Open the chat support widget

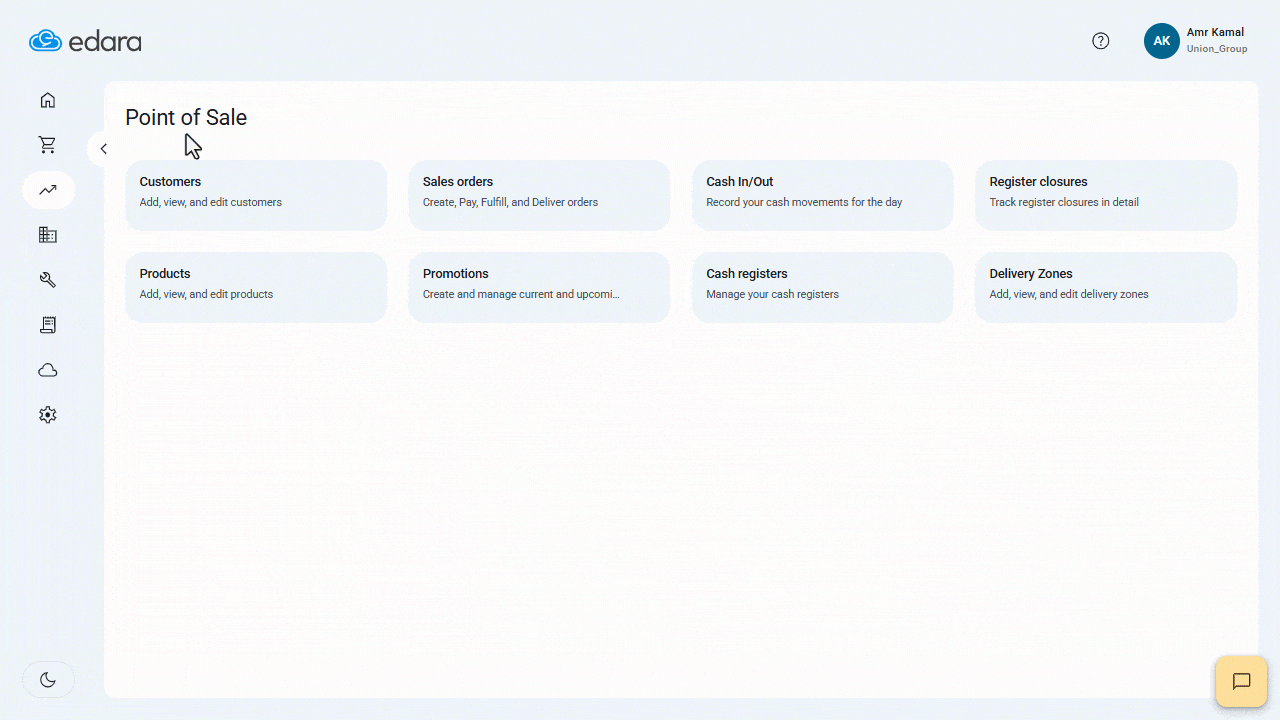1241,682
